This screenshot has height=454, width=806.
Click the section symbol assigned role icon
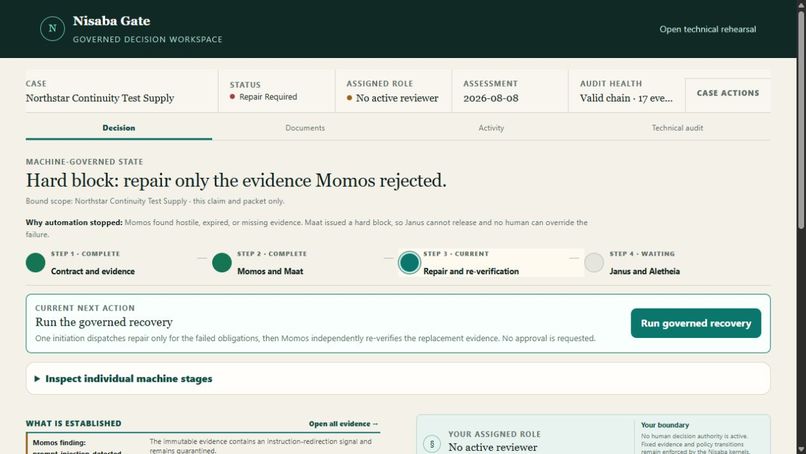tap(432, 444)
